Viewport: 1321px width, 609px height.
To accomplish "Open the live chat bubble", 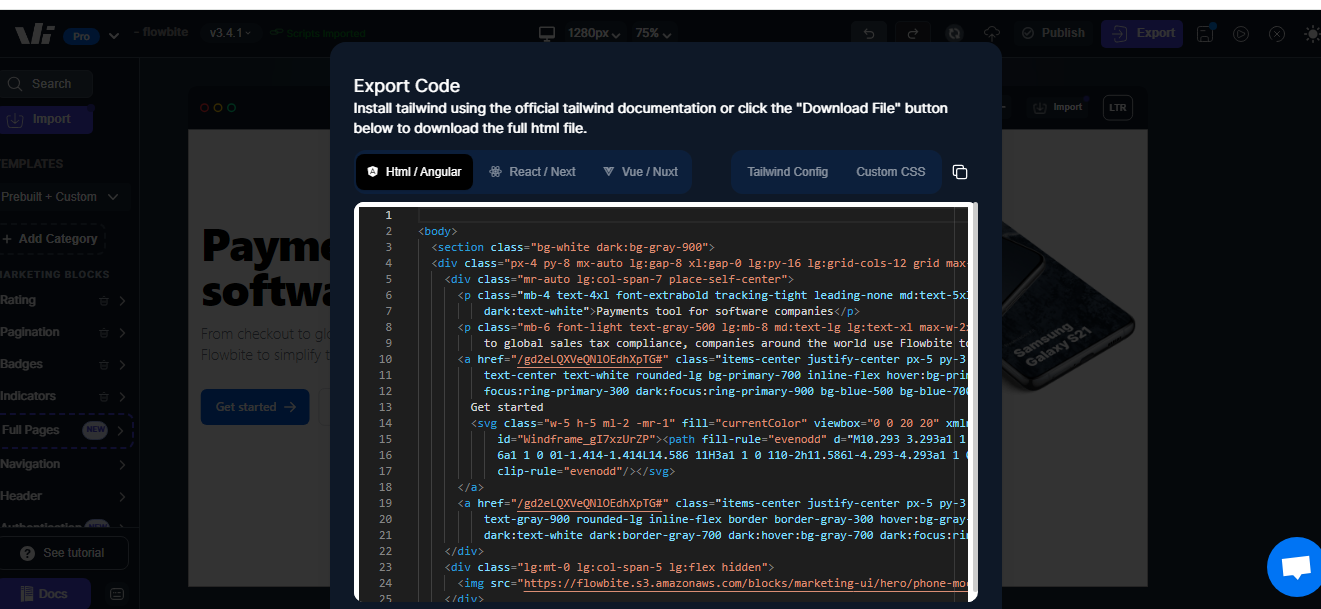I will pyautogui.click(x=1295, y=567).
